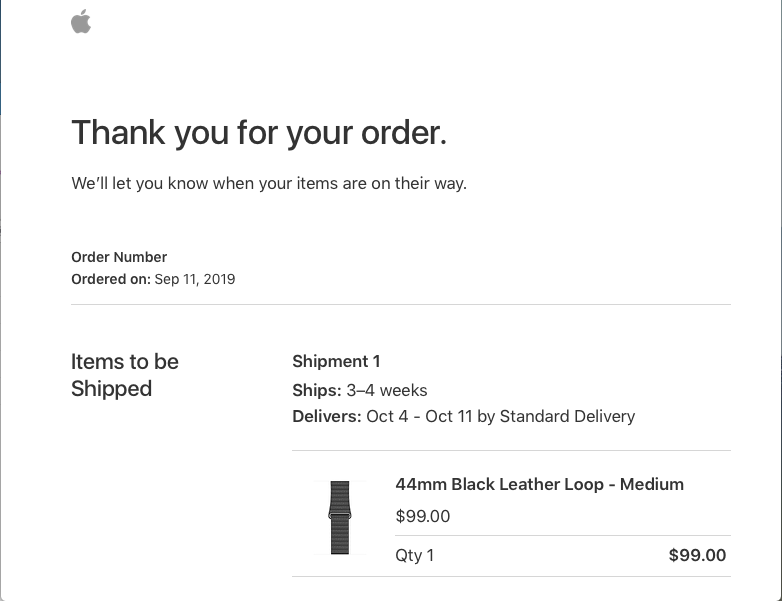Click the "Qty 1" quantity text
The image size is (782, 601).
pos(415,555)
